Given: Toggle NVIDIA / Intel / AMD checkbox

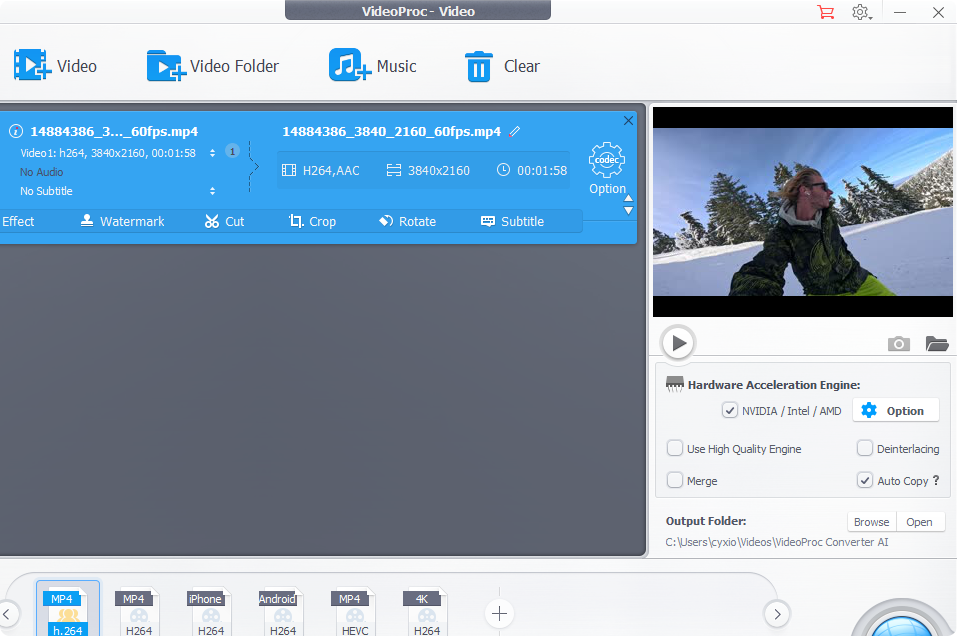Looking at the screenshot, I should tap(729, 410).
